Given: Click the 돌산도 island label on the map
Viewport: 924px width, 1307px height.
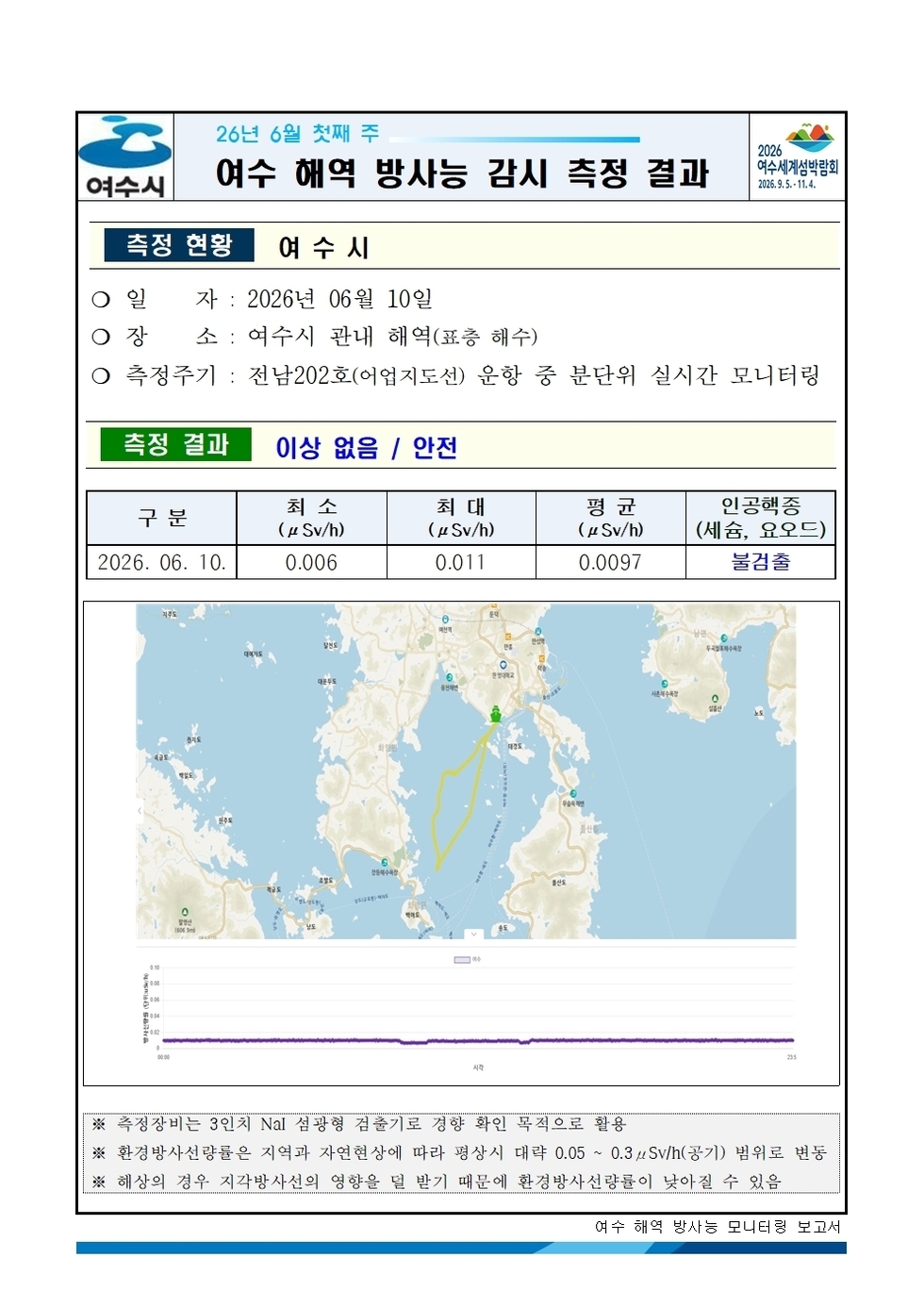Looking at the screenshot, I should [x=559, y=883].
